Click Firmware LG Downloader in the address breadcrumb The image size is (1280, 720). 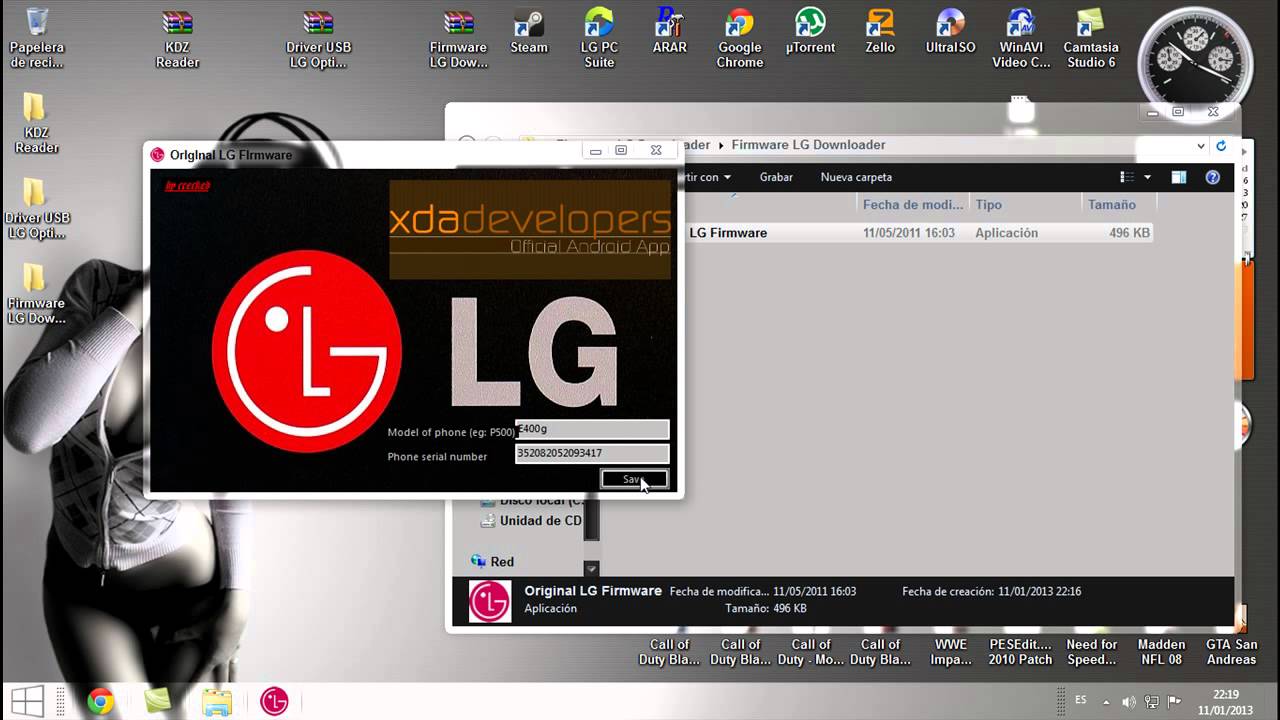[808, 145]
